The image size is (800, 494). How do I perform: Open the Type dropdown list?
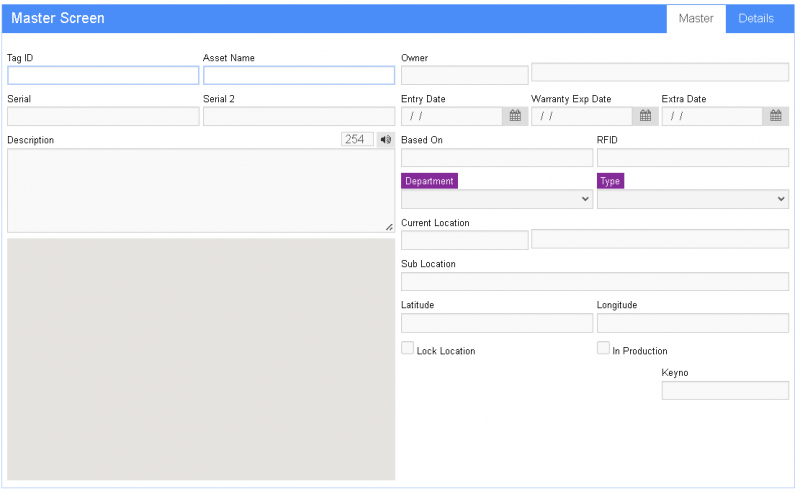pos(692,199)
